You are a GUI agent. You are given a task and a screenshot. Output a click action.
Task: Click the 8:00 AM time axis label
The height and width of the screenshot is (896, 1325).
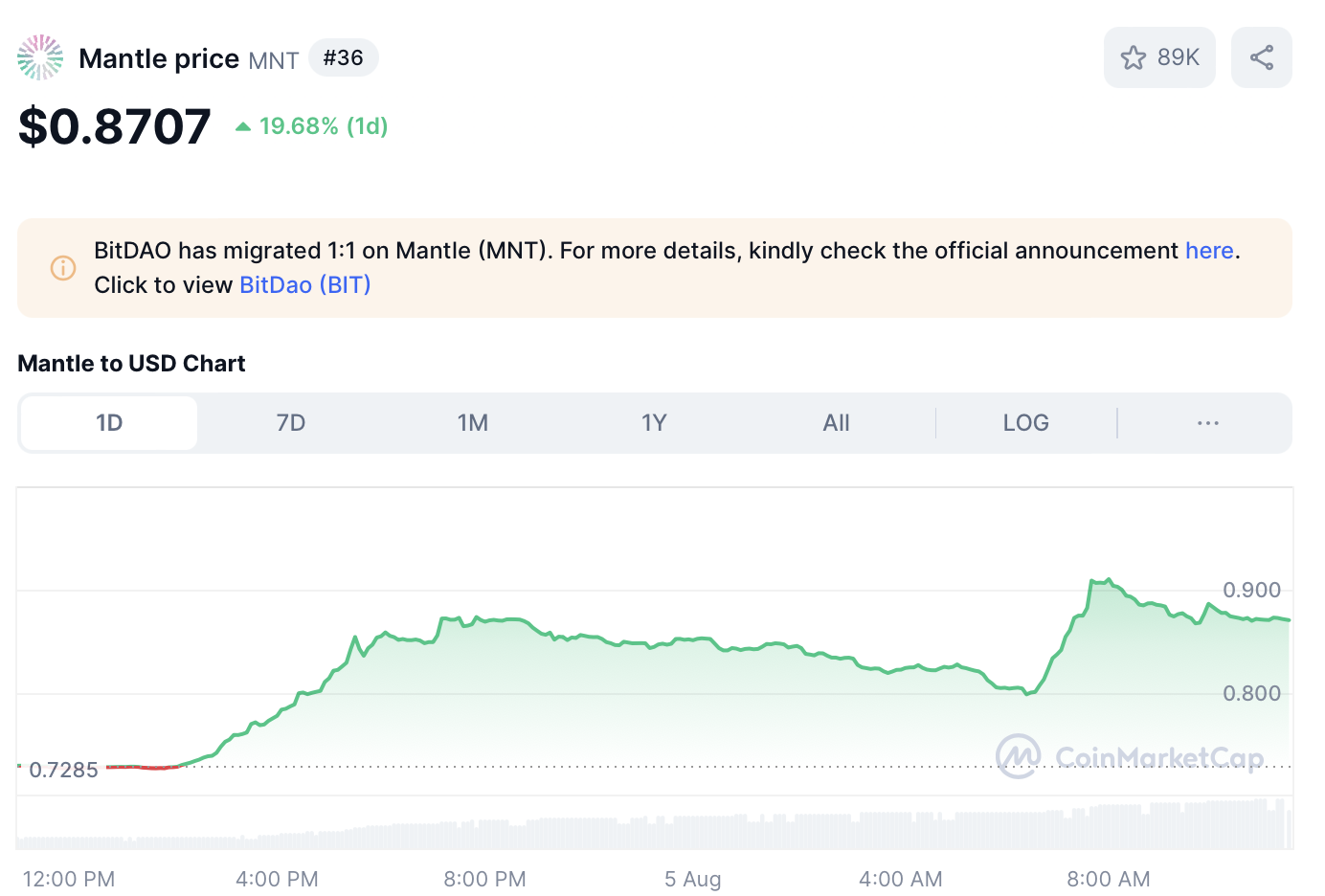click(1109, 879)
